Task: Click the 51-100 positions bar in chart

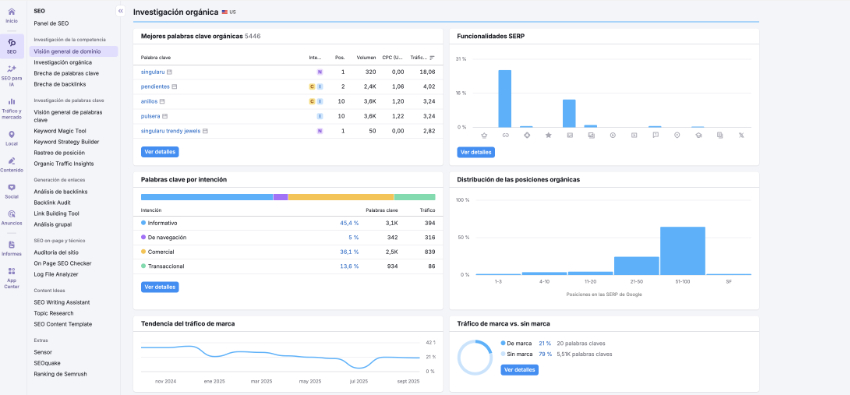Action: [682, 251]
